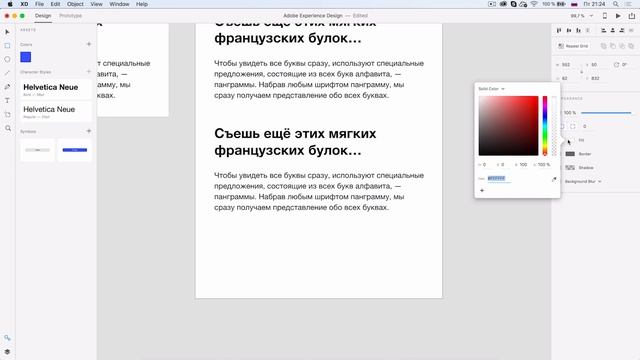The width and height of the screenshot is (640, 360).
Task: Click the Repeat Grid button
Action: click(x=573, y=46)
